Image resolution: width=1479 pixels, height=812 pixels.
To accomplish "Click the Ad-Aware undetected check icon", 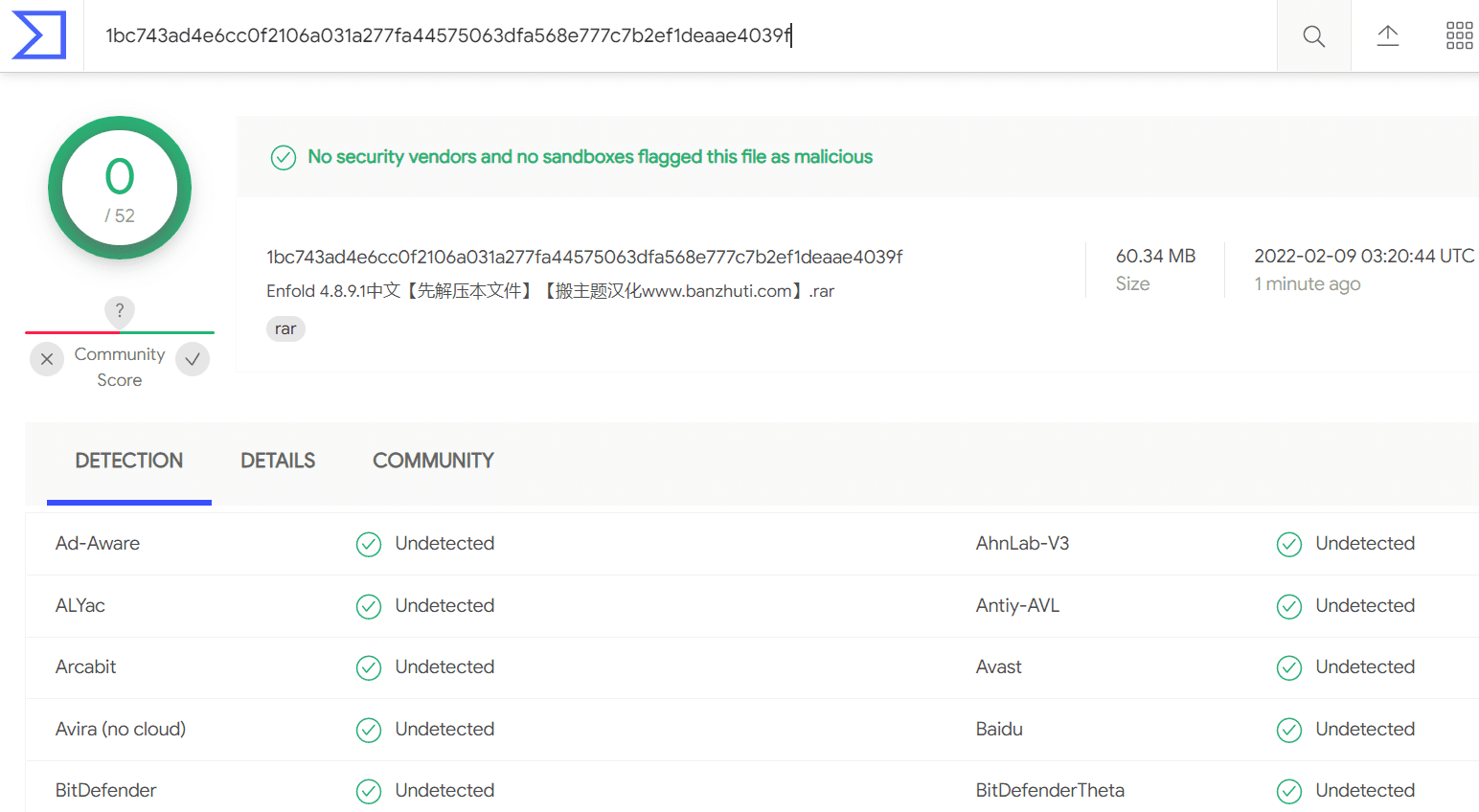I will (x=369, y=544).
